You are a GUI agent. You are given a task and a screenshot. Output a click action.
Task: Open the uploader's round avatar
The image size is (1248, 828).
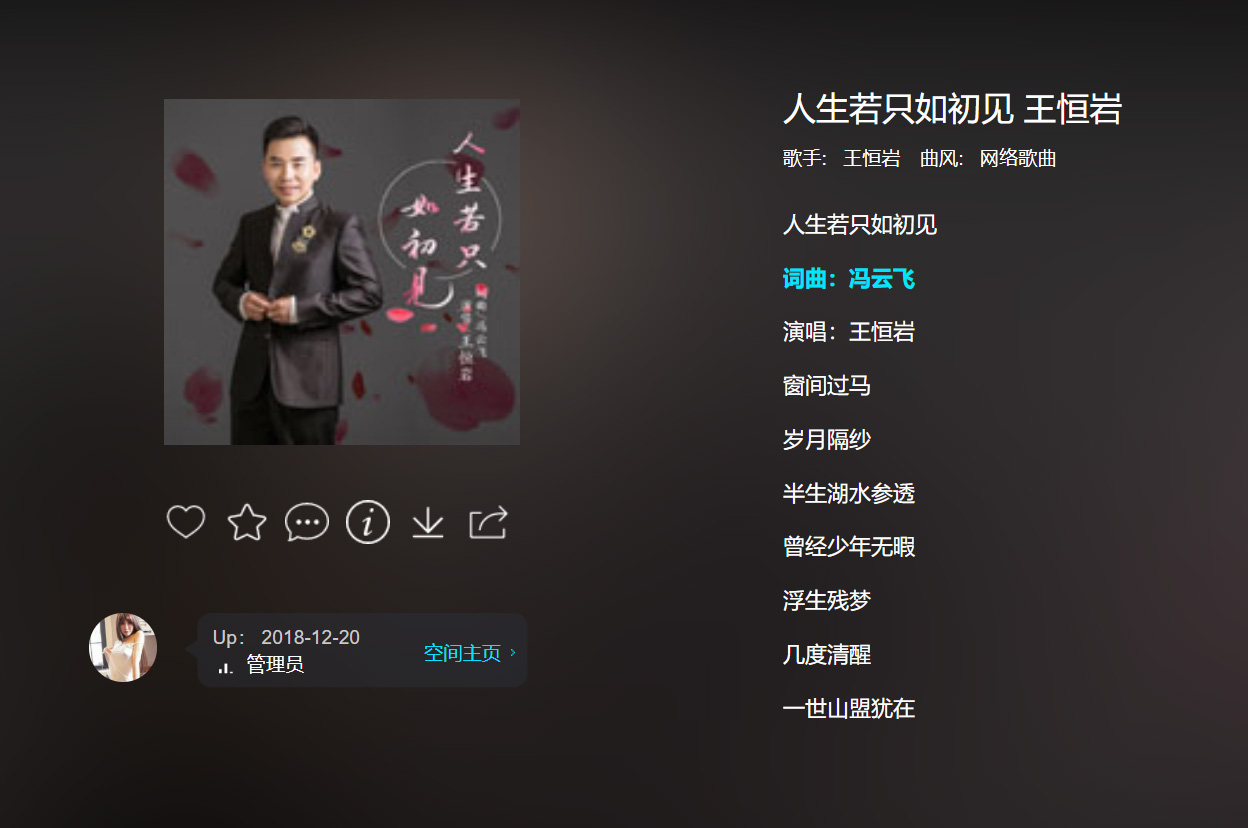coord(123,647)
